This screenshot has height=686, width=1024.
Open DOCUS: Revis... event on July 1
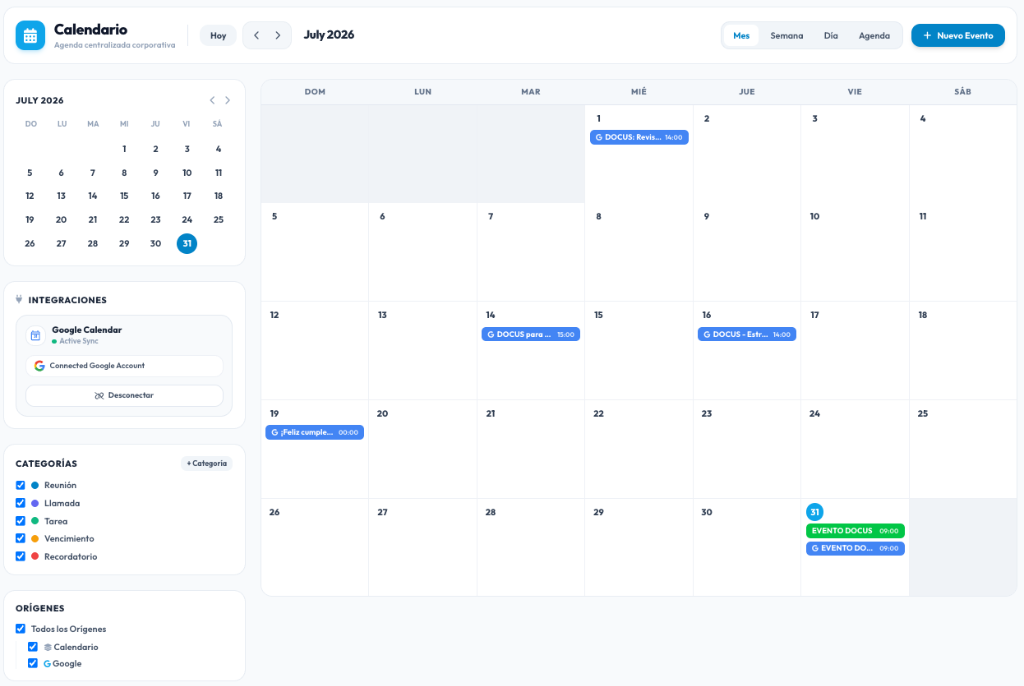pyautogui.click(x=639, y=137)
